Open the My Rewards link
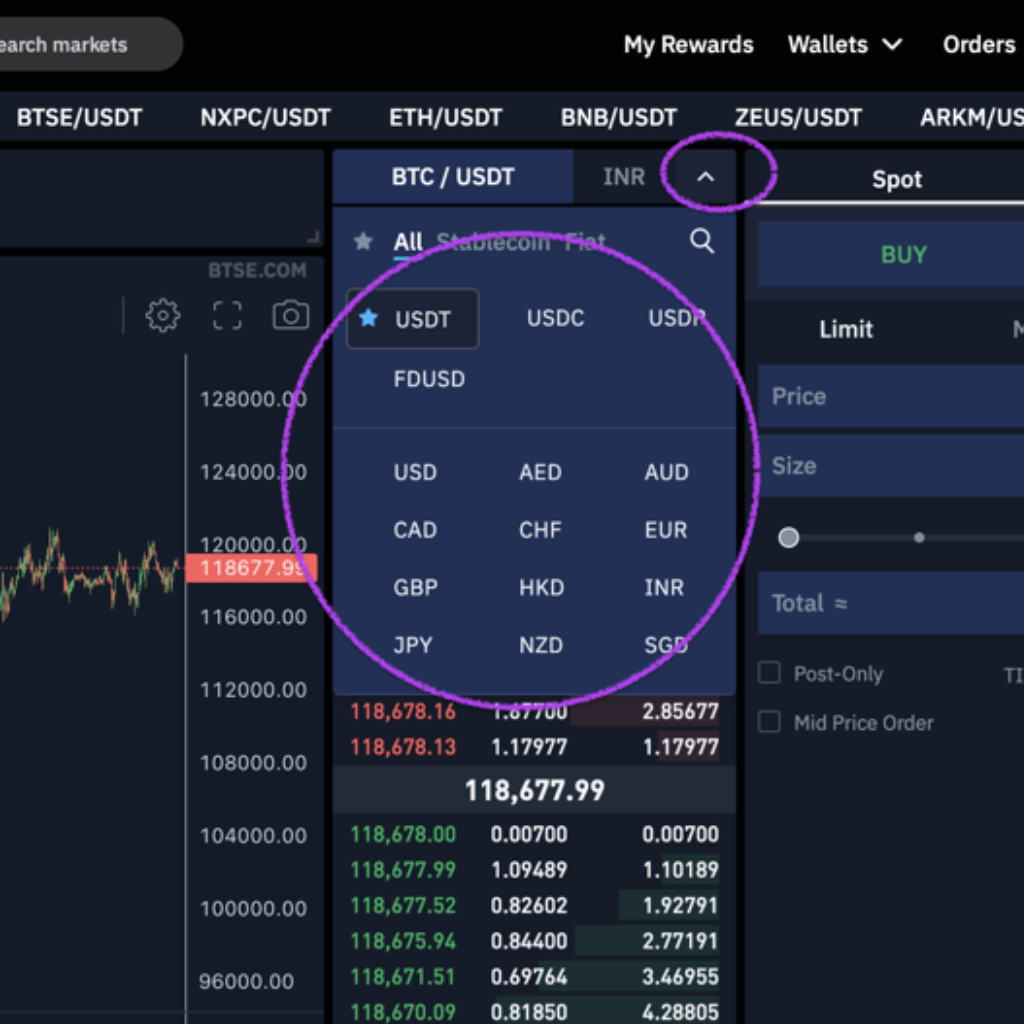This screenshot has width=1024, height=1024. pos(688,45)
